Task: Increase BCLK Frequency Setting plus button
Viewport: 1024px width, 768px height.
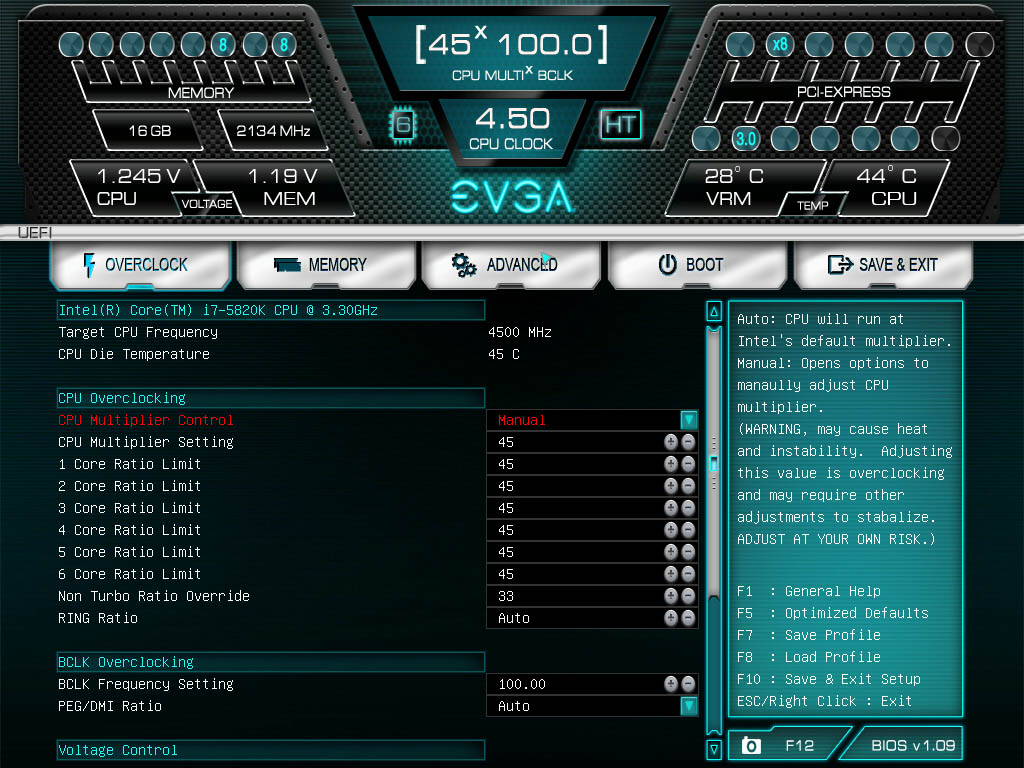Action: [671, 684]
